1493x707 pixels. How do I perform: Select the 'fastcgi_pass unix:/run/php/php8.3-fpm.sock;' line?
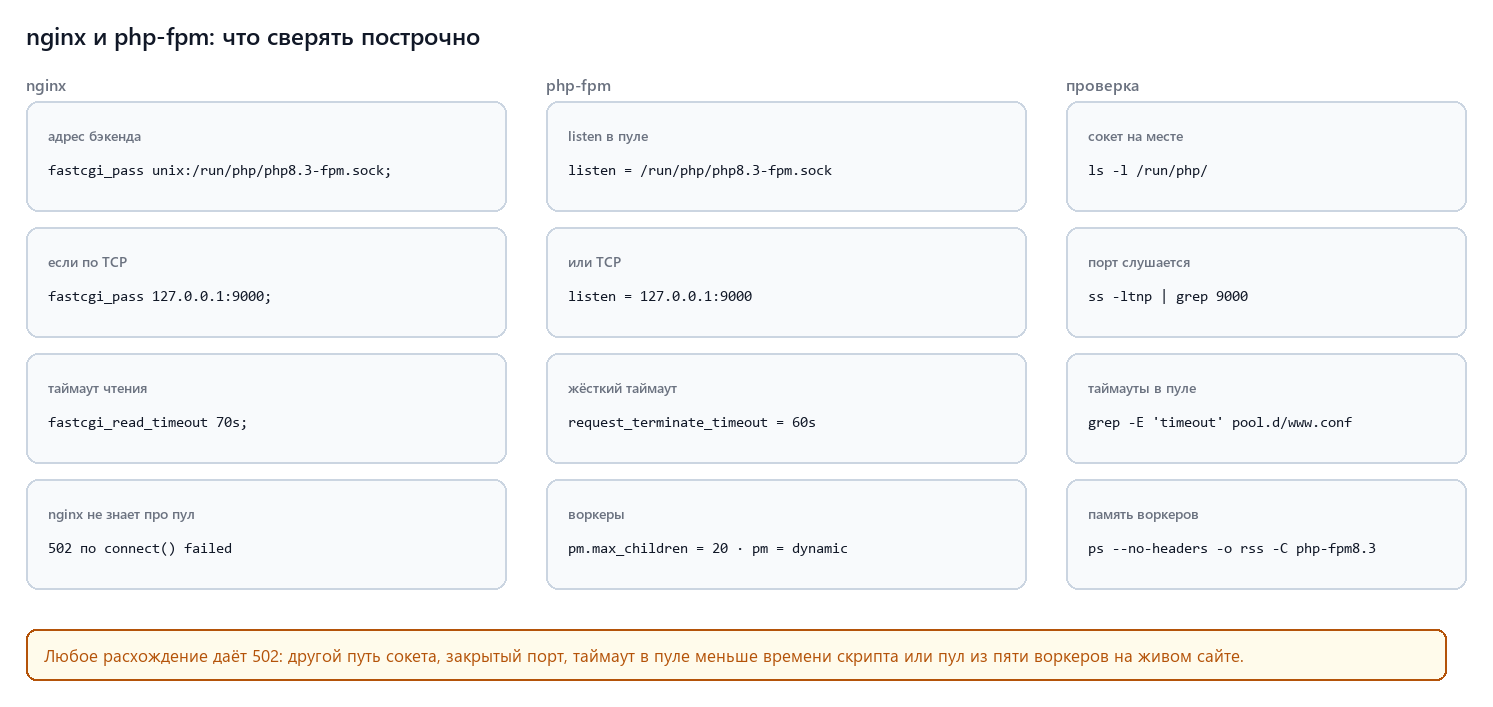[x=220, y=171]
